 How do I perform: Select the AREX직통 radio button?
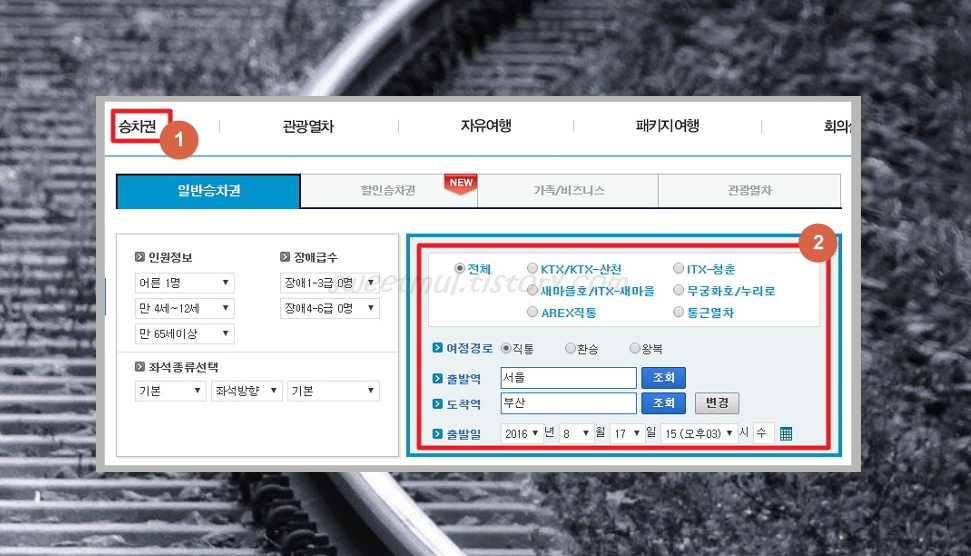pyautogui.click(x=532, y=311)
